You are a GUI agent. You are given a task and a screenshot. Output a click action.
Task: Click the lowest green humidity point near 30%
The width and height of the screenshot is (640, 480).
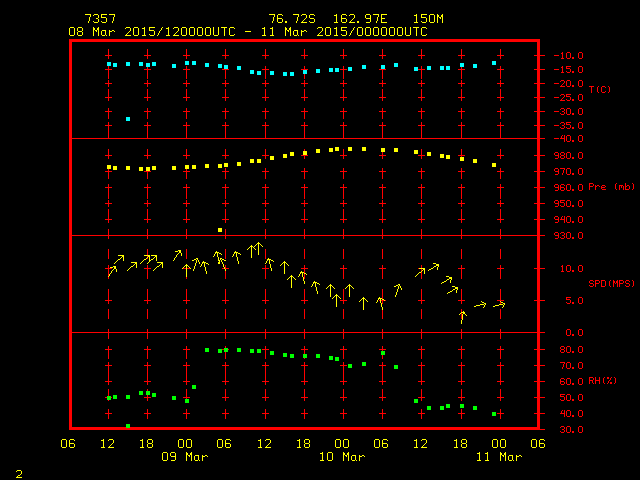click(x=128, y=426)
